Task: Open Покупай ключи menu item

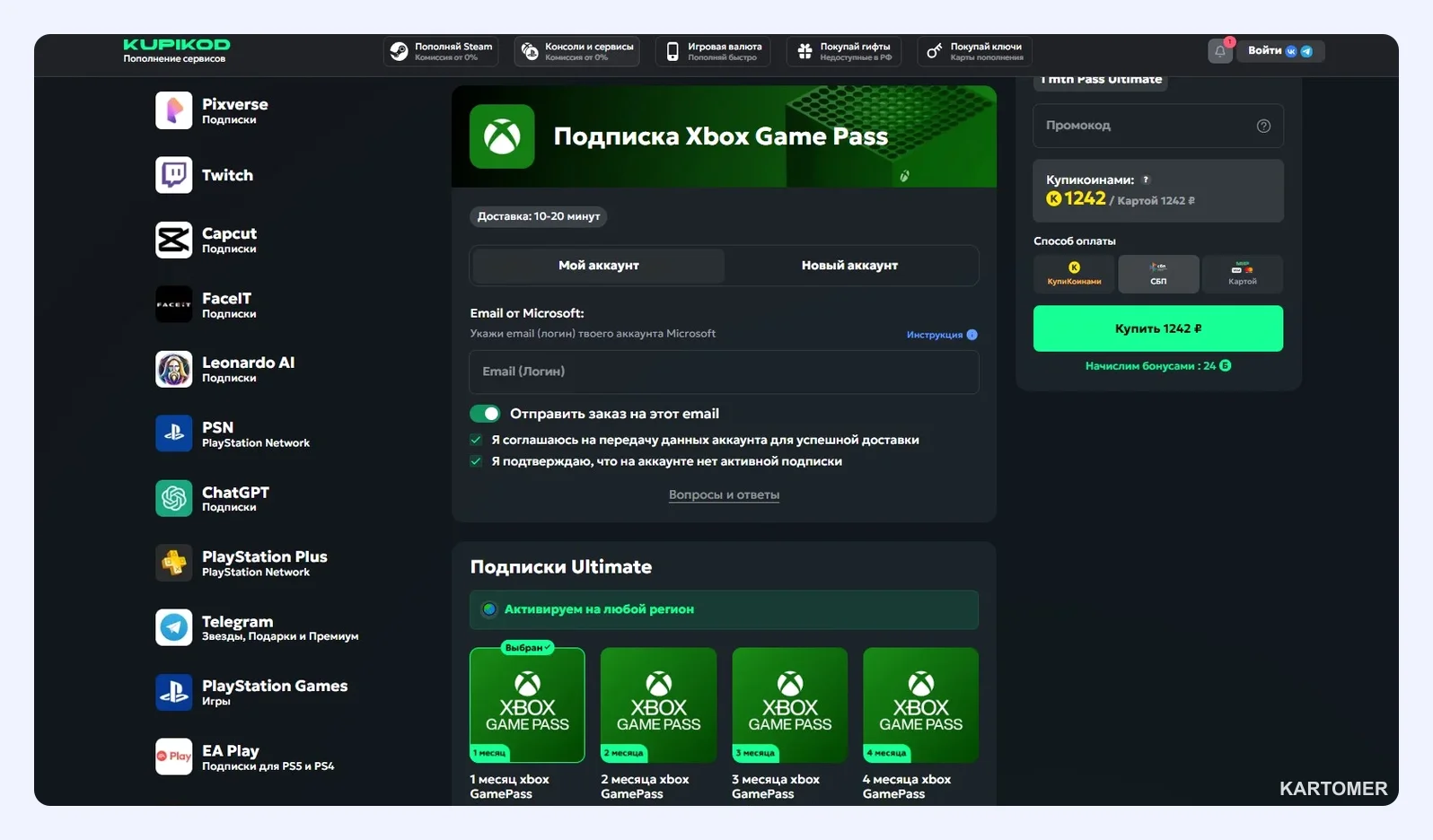Action: [975, 51]
